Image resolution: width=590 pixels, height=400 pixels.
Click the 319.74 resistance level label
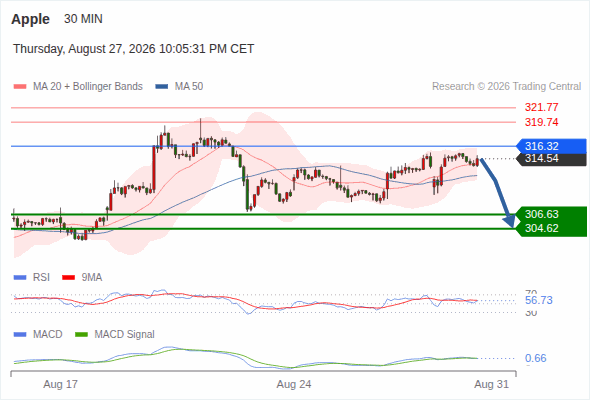point(541,122)
